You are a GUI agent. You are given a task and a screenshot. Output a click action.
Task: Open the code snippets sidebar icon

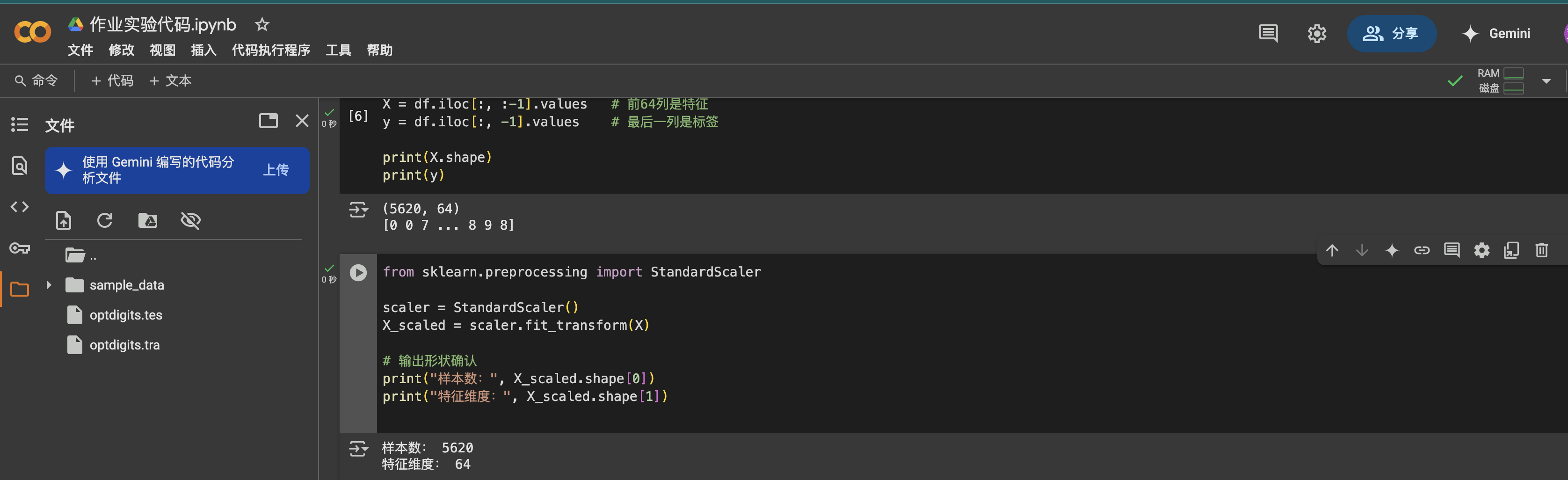20,207
